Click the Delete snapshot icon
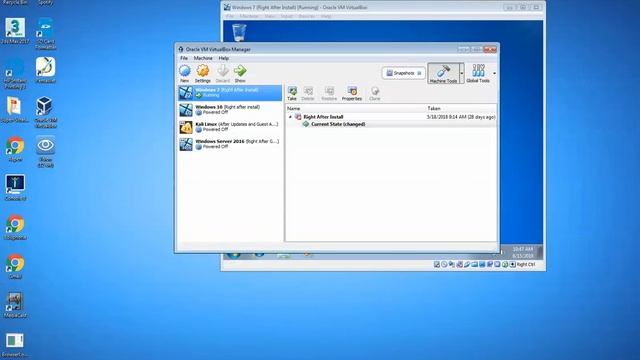 coord(308,91)
